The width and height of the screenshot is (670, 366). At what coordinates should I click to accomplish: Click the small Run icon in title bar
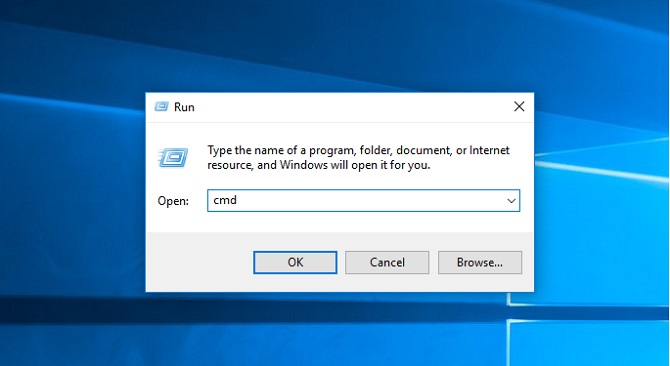tap(162, 107)
